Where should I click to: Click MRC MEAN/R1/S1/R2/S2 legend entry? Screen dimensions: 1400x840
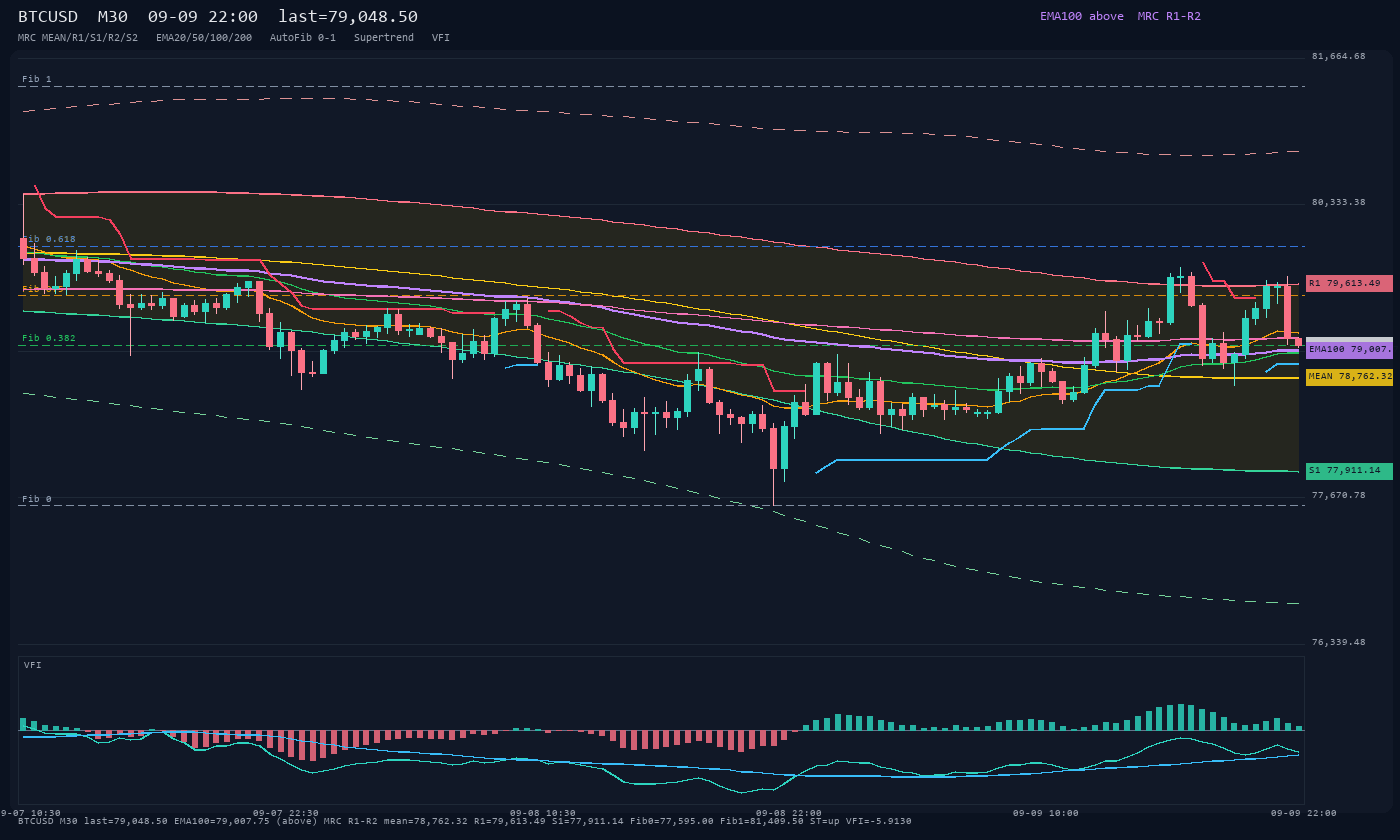[78, 37]
